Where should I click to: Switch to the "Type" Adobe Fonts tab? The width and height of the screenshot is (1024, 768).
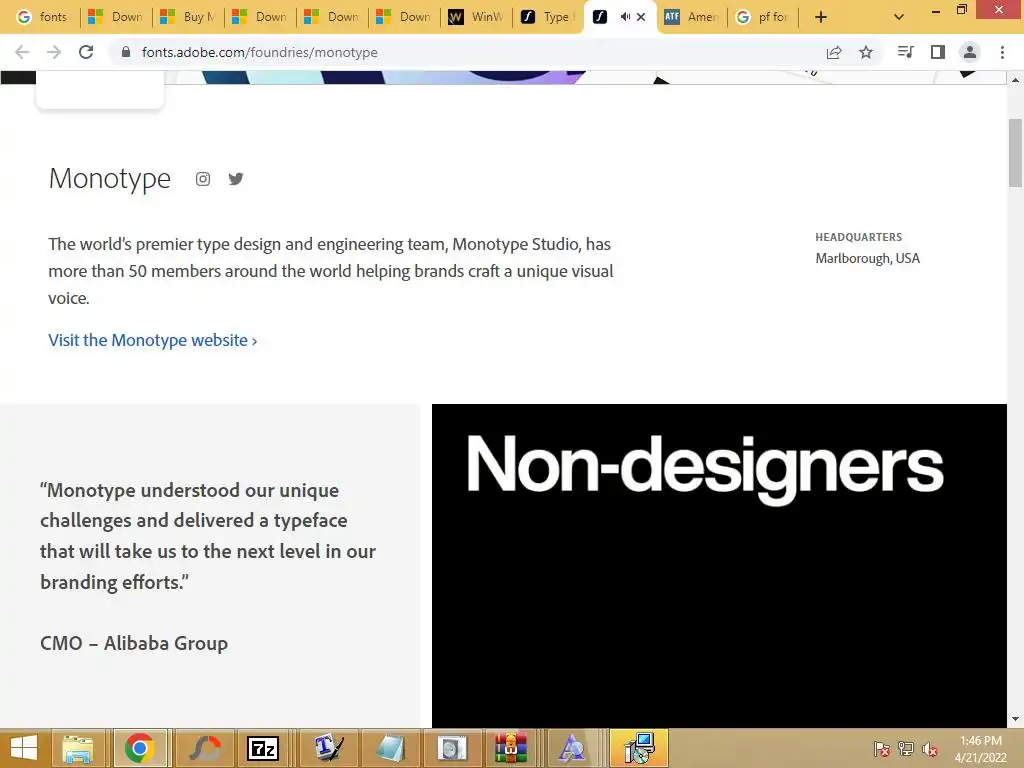click(x=549, y=17)
